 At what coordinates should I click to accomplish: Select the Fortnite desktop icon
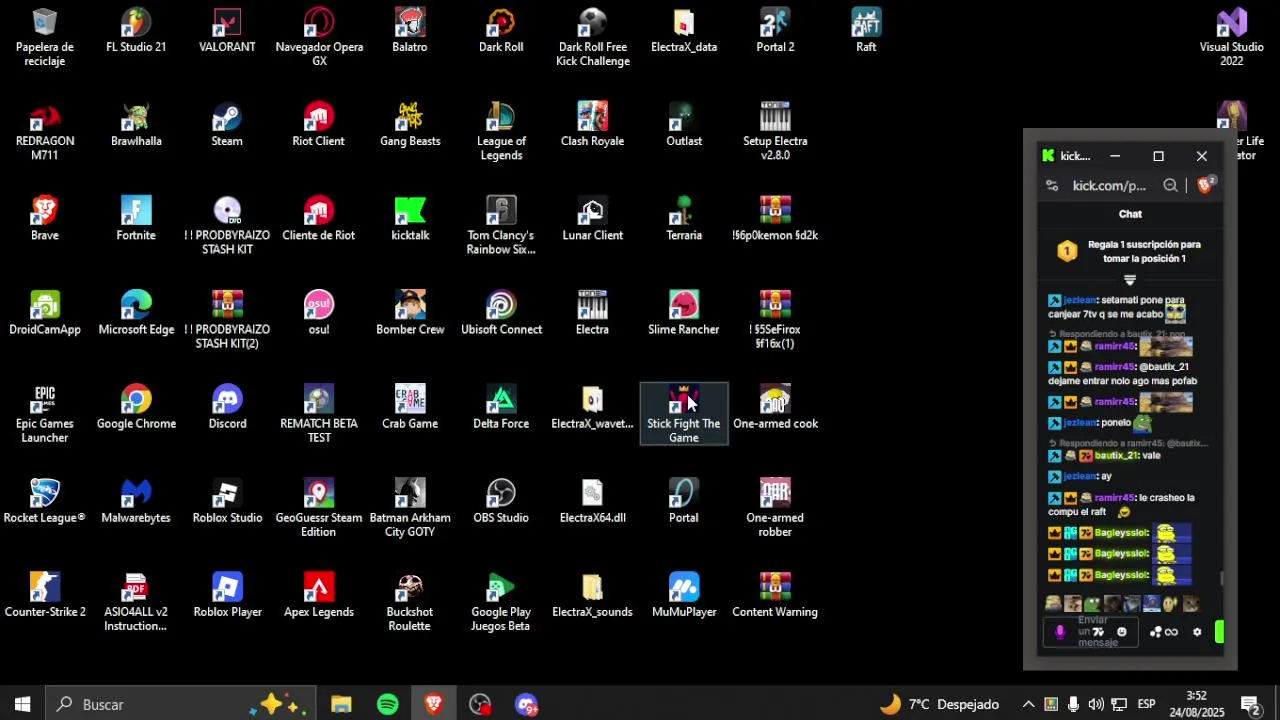136,219
